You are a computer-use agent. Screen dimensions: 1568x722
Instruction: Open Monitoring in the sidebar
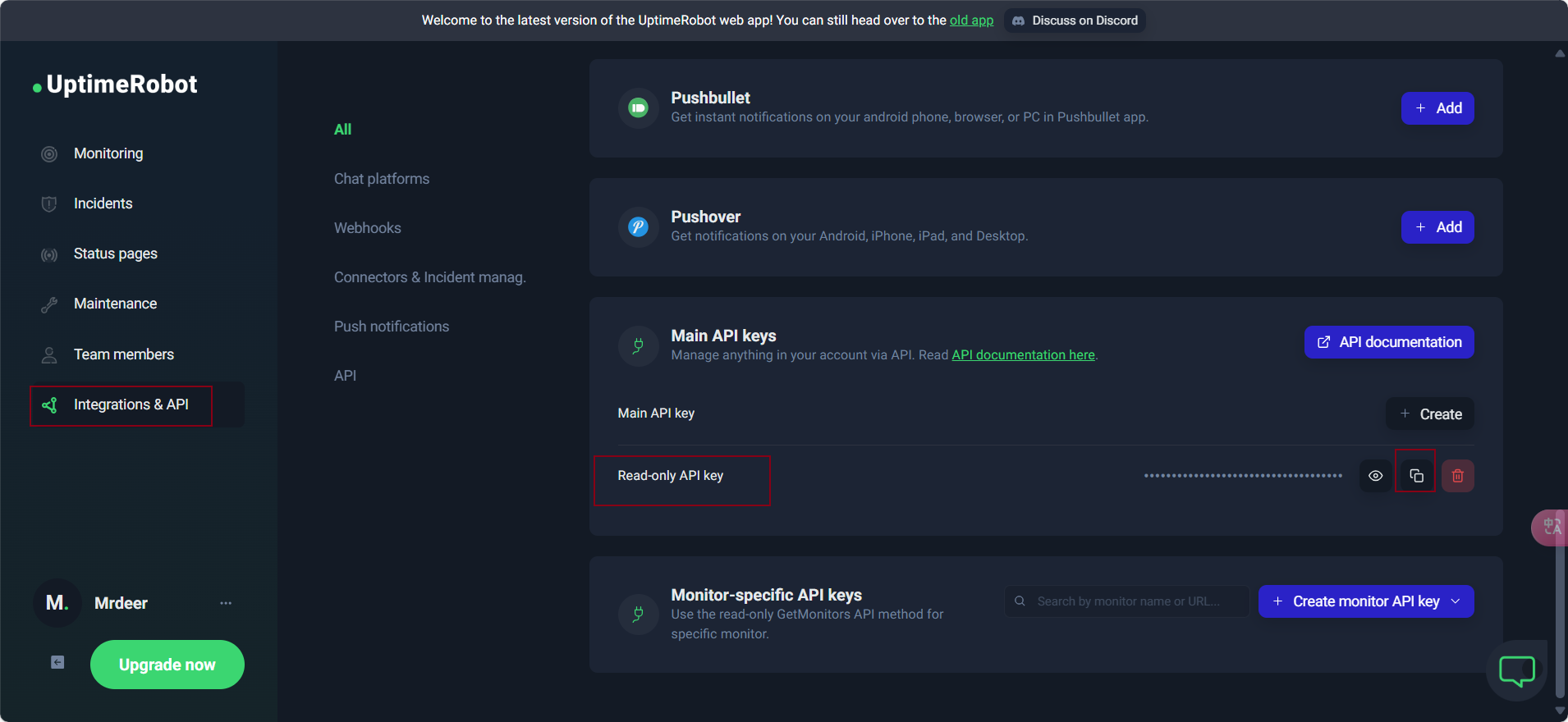click(x=108, y=153)
